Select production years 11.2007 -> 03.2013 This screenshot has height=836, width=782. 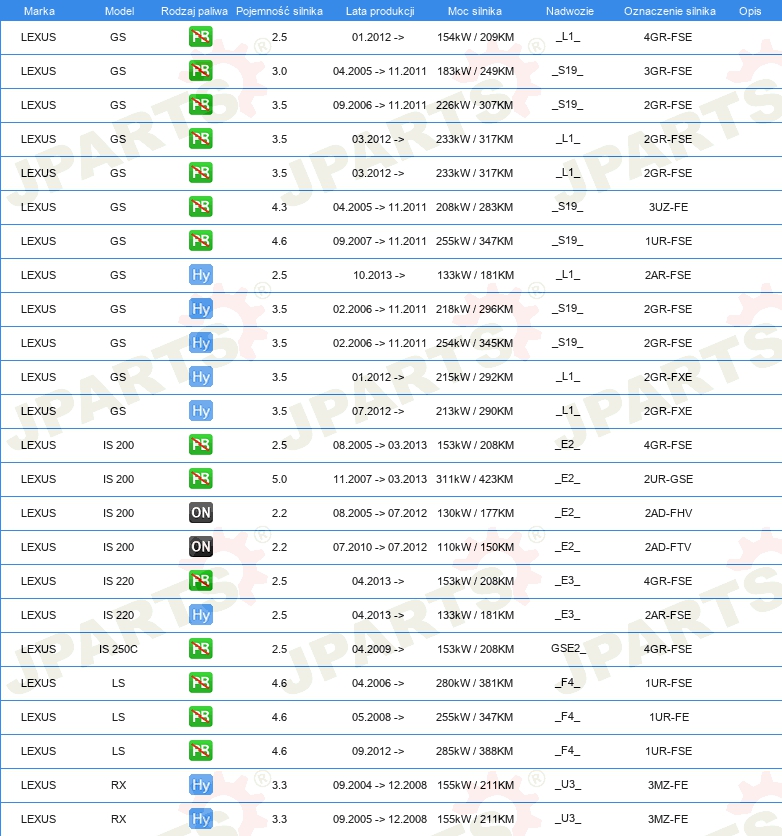(380, 479)
